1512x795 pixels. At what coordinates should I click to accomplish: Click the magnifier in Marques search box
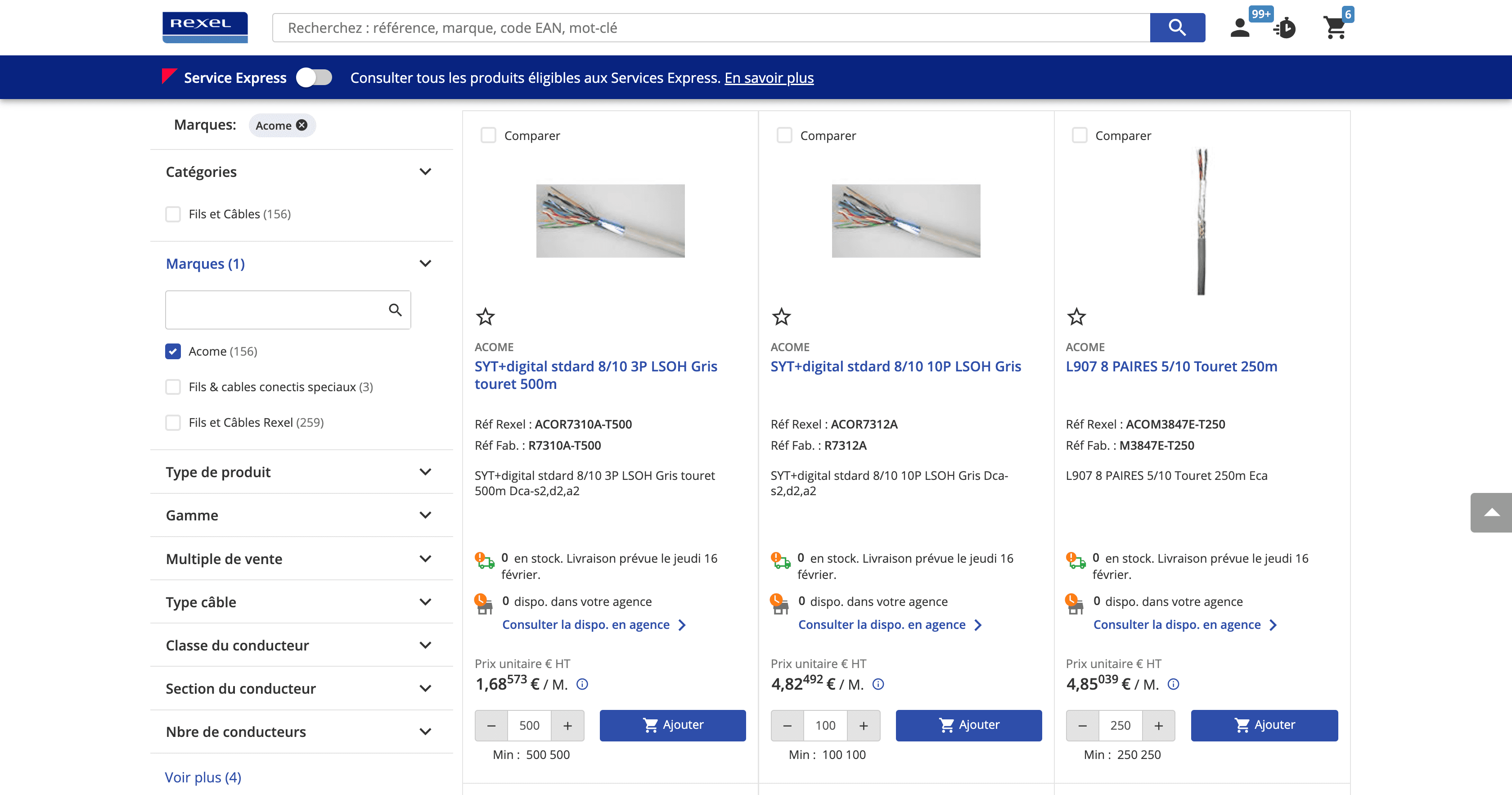[x=395, y=309]
